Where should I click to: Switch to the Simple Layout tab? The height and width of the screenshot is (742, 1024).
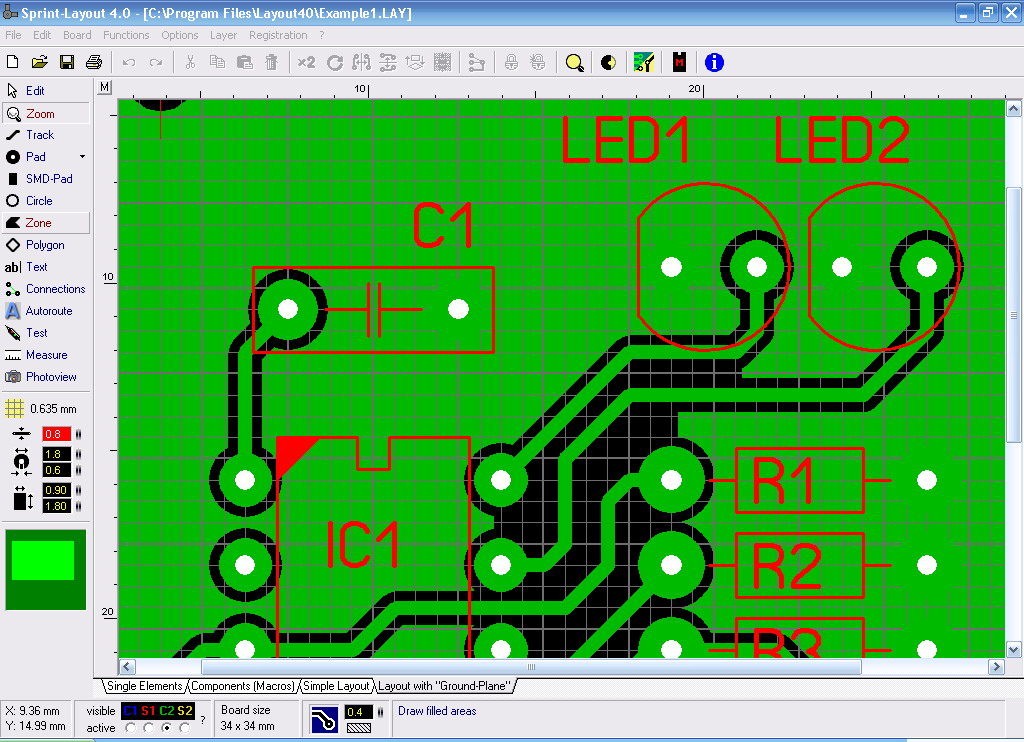click(337, 686)
